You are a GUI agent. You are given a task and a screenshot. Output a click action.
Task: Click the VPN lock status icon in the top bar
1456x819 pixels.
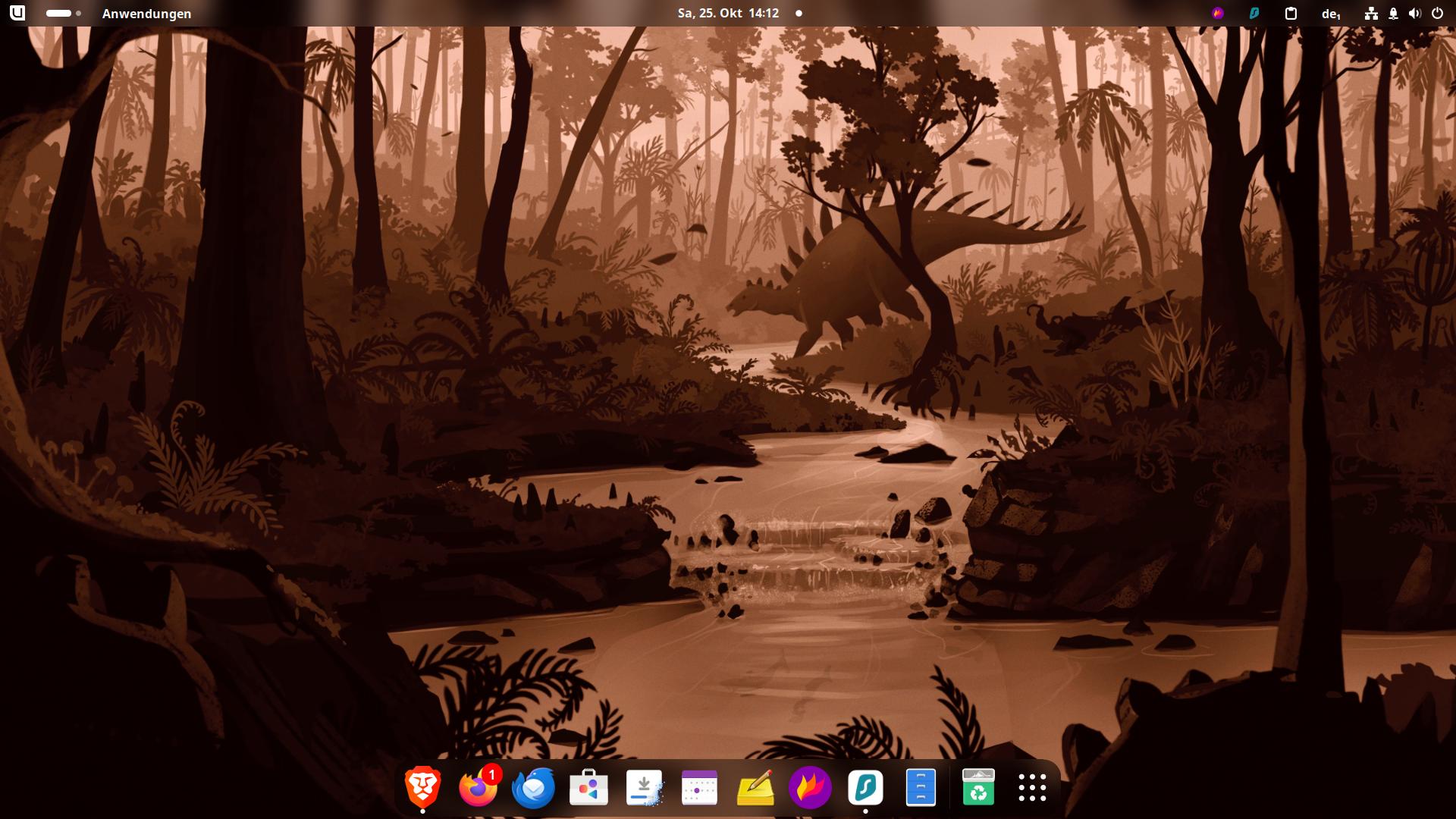point(1393,13)
